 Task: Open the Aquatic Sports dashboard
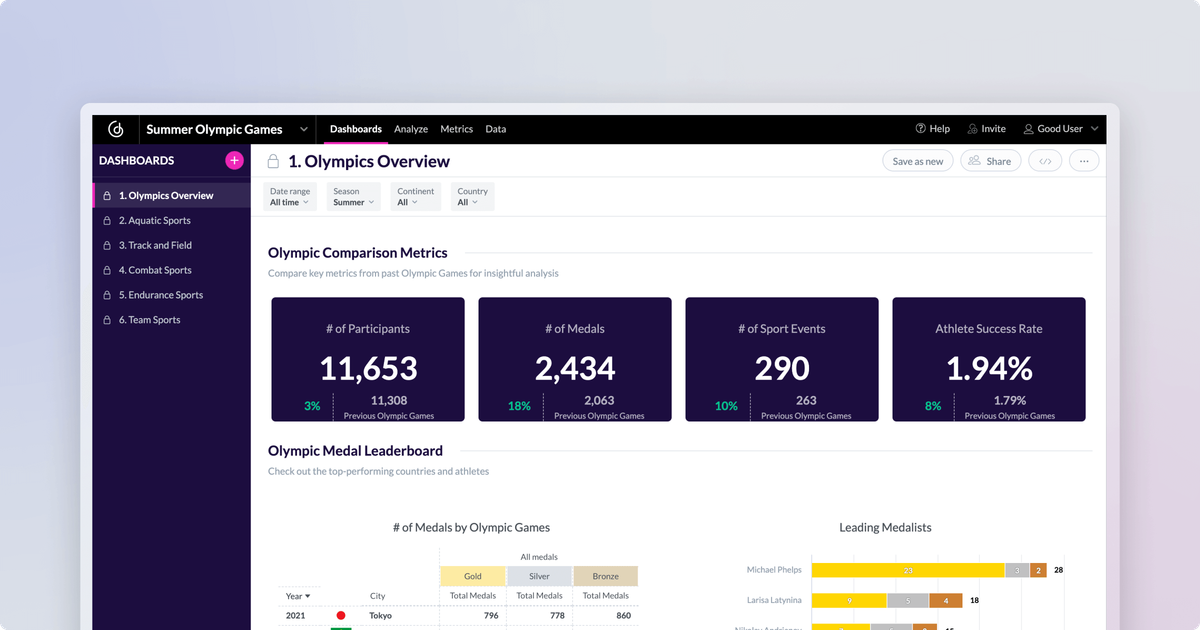[154, 220]
